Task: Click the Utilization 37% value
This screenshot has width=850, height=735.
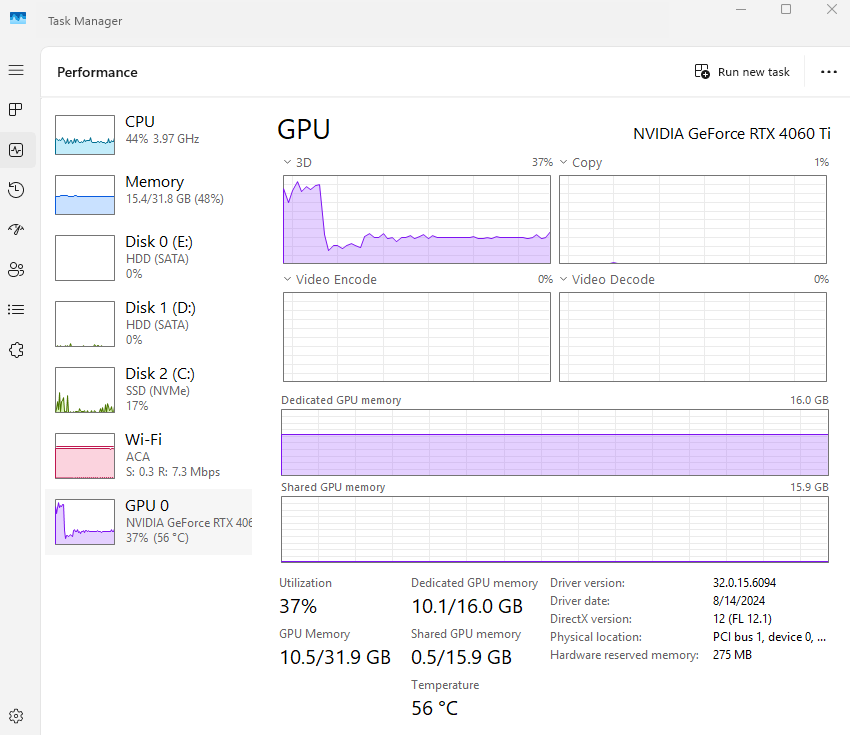Action: point(298,606)
